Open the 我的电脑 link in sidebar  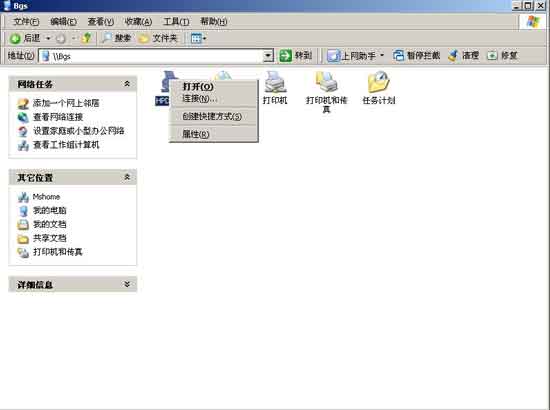click(49, 210)
